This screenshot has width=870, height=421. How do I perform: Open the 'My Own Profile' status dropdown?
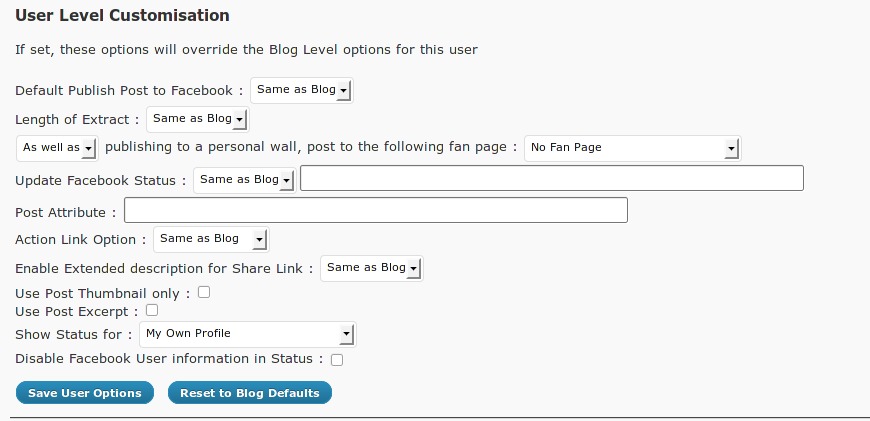click(247, 333)
